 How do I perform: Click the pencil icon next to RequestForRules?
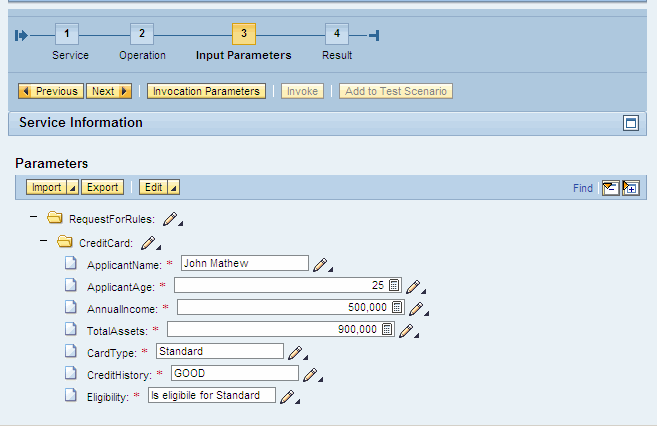(171, 219)
